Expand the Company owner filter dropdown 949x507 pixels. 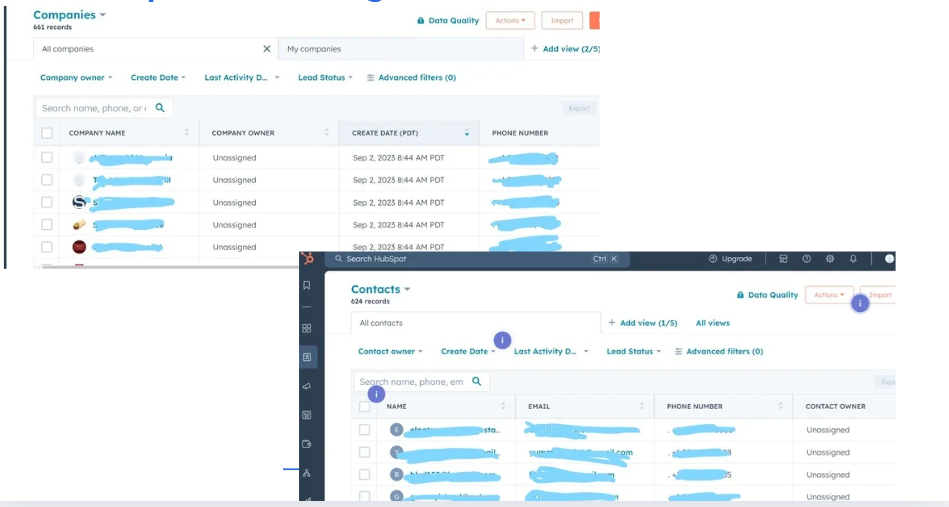coord(76,78)
